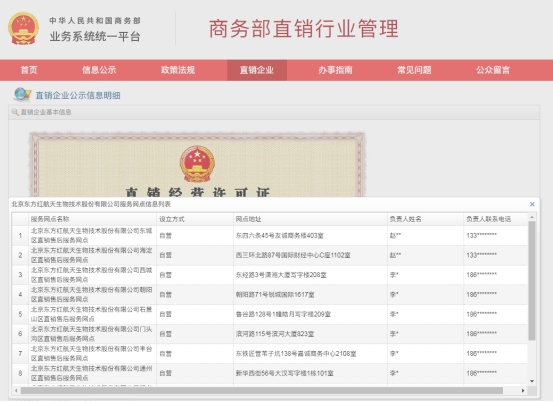Select row 7 丰台区直销售后服务网点 name

pos(91,354)
